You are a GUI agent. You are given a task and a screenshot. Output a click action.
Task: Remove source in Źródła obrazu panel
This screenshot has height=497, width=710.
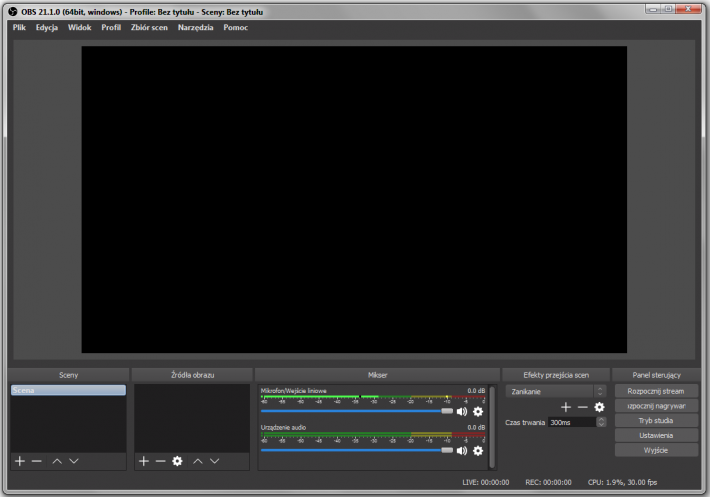coord(160,461)
